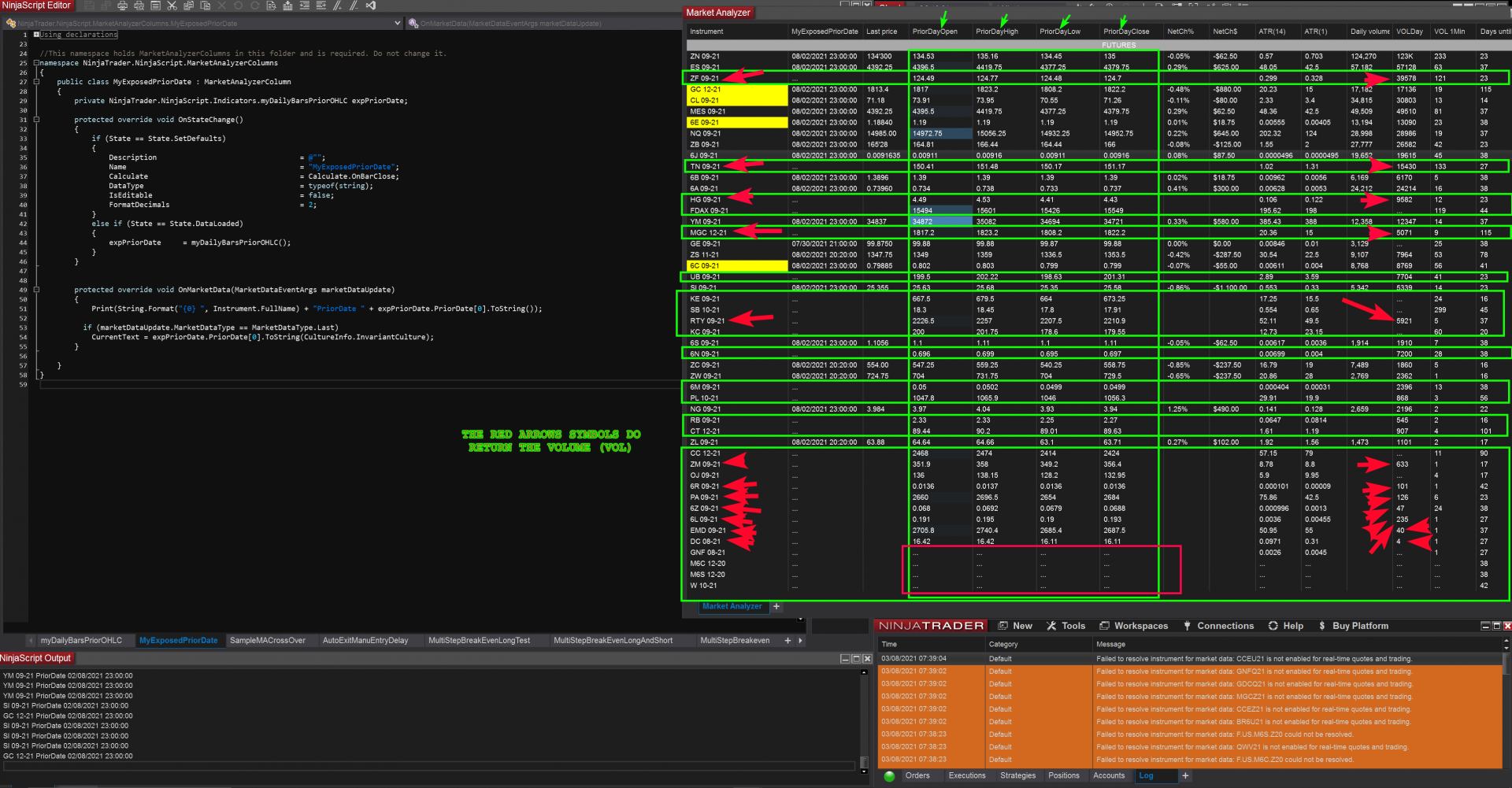Sort Market Analyzer by the Instrument column header
Image resolution: width=1512 pixels, height=788 pixels.
pyautogui.click(x=738, y=31)
